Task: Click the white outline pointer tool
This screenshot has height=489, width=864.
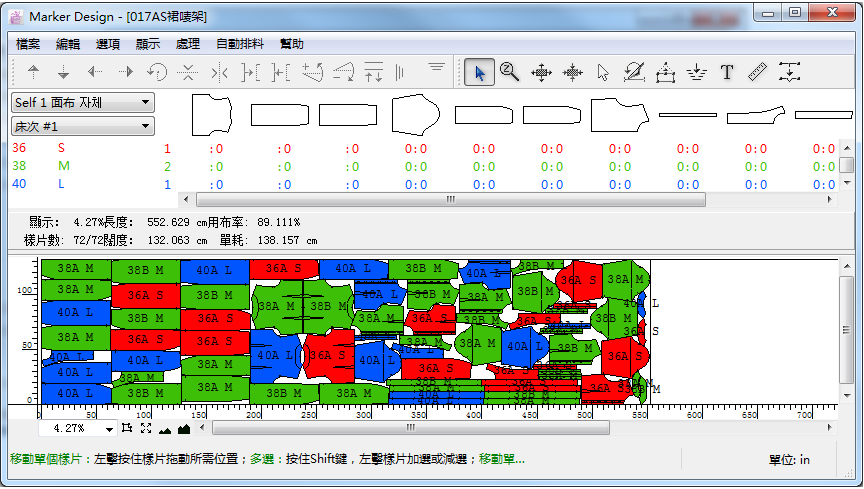Action: coord(603,72)
